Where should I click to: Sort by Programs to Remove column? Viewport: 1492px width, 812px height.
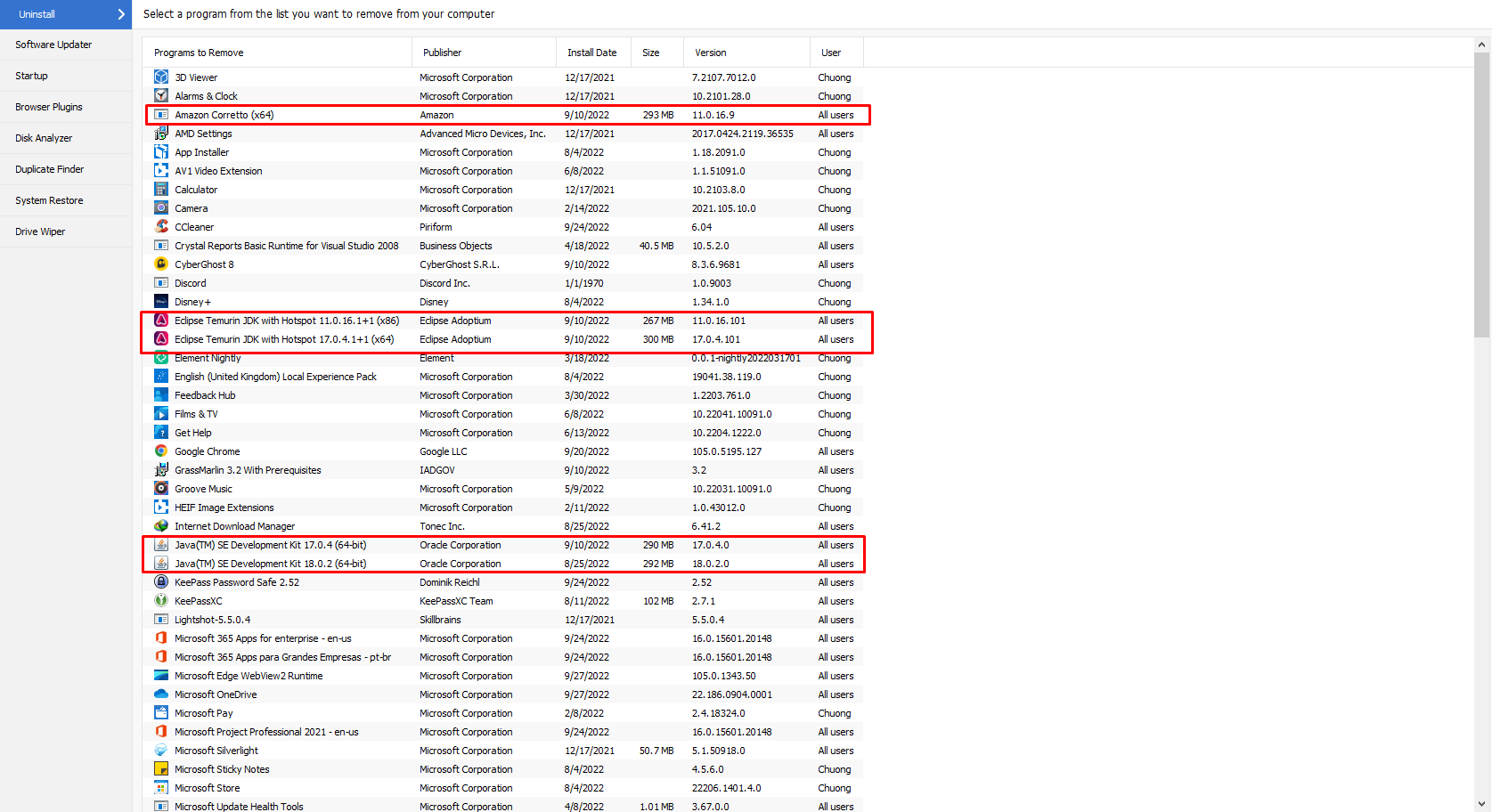277,53
